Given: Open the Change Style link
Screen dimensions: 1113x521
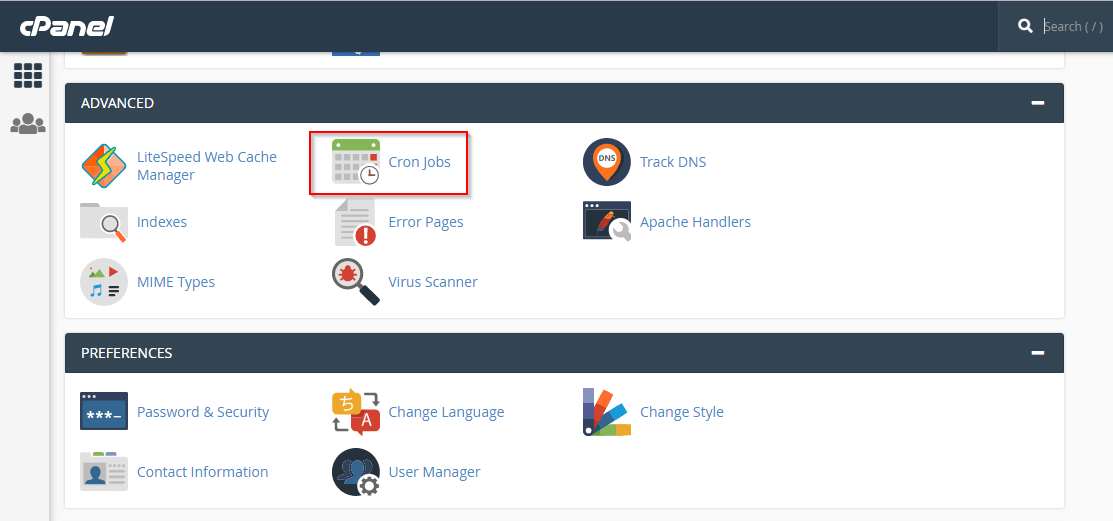Looking at the screenshot, I should (682, 412).
